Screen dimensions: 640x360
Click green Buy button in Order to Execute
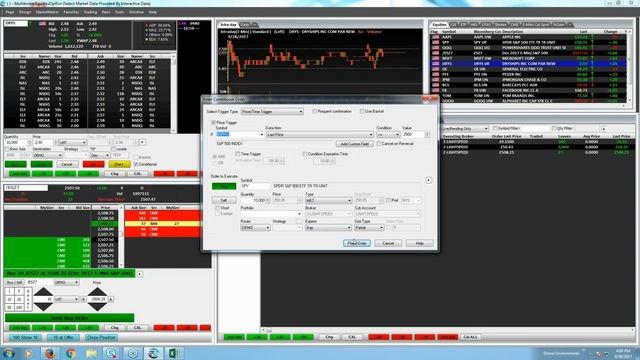(224, 186)
